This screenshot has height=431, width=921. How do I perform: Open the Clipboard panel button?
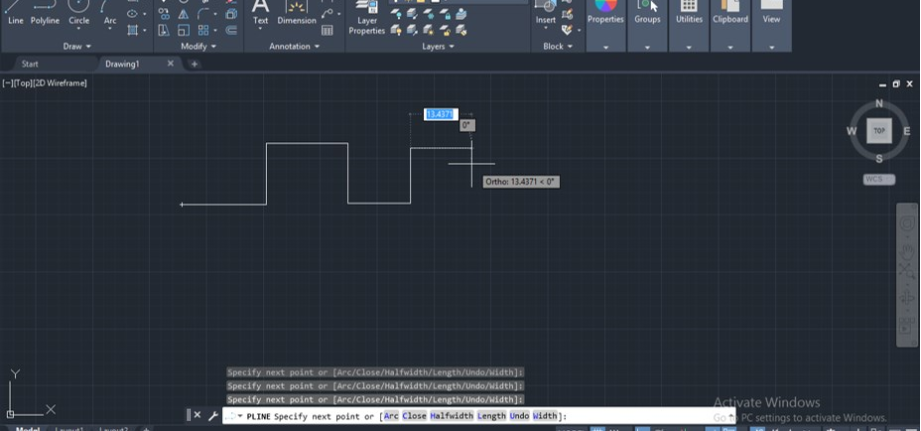[730, 23]
